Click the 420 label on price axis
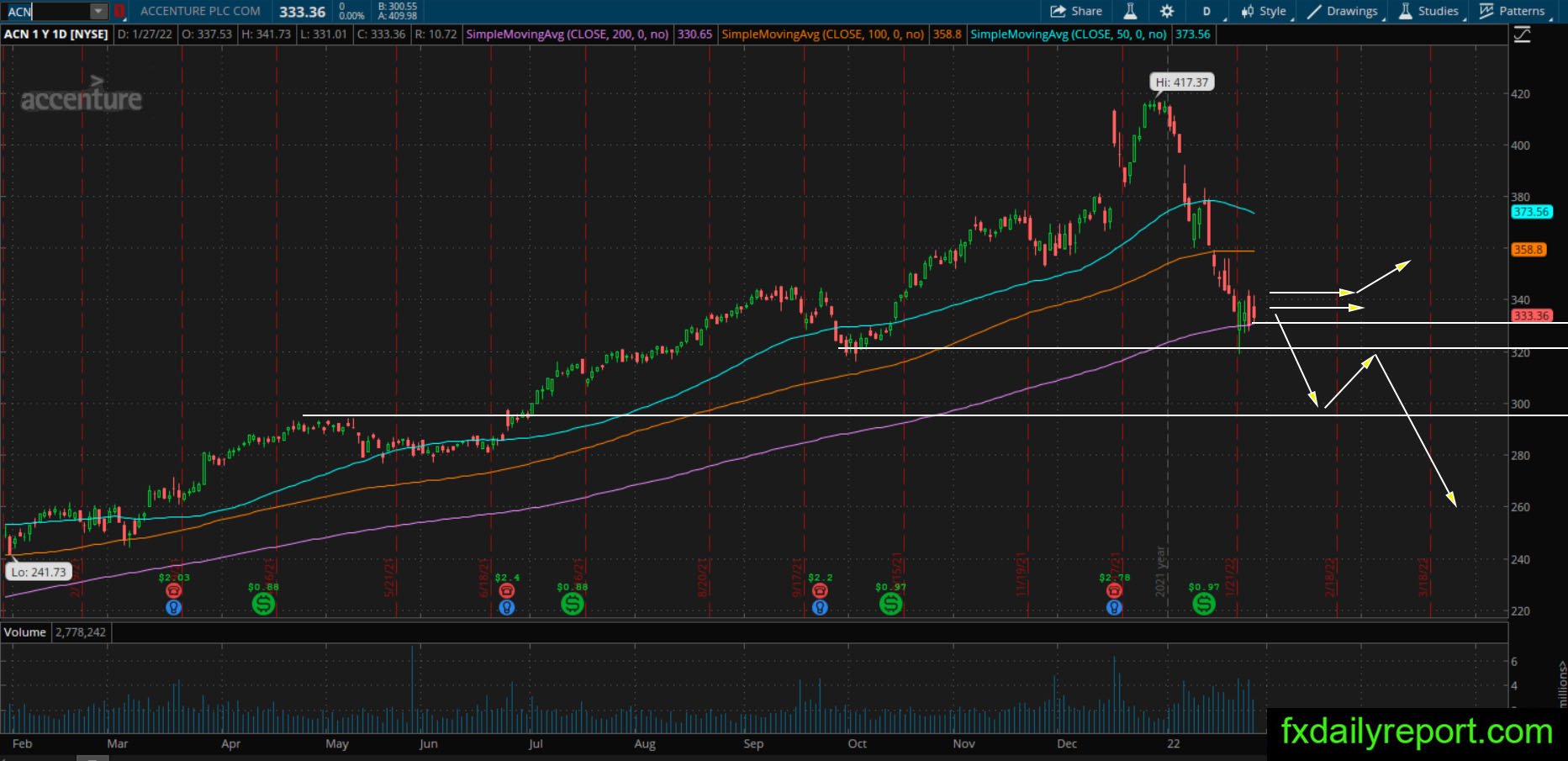This screenshot has height=761, width=1568. coord(1520,94)
